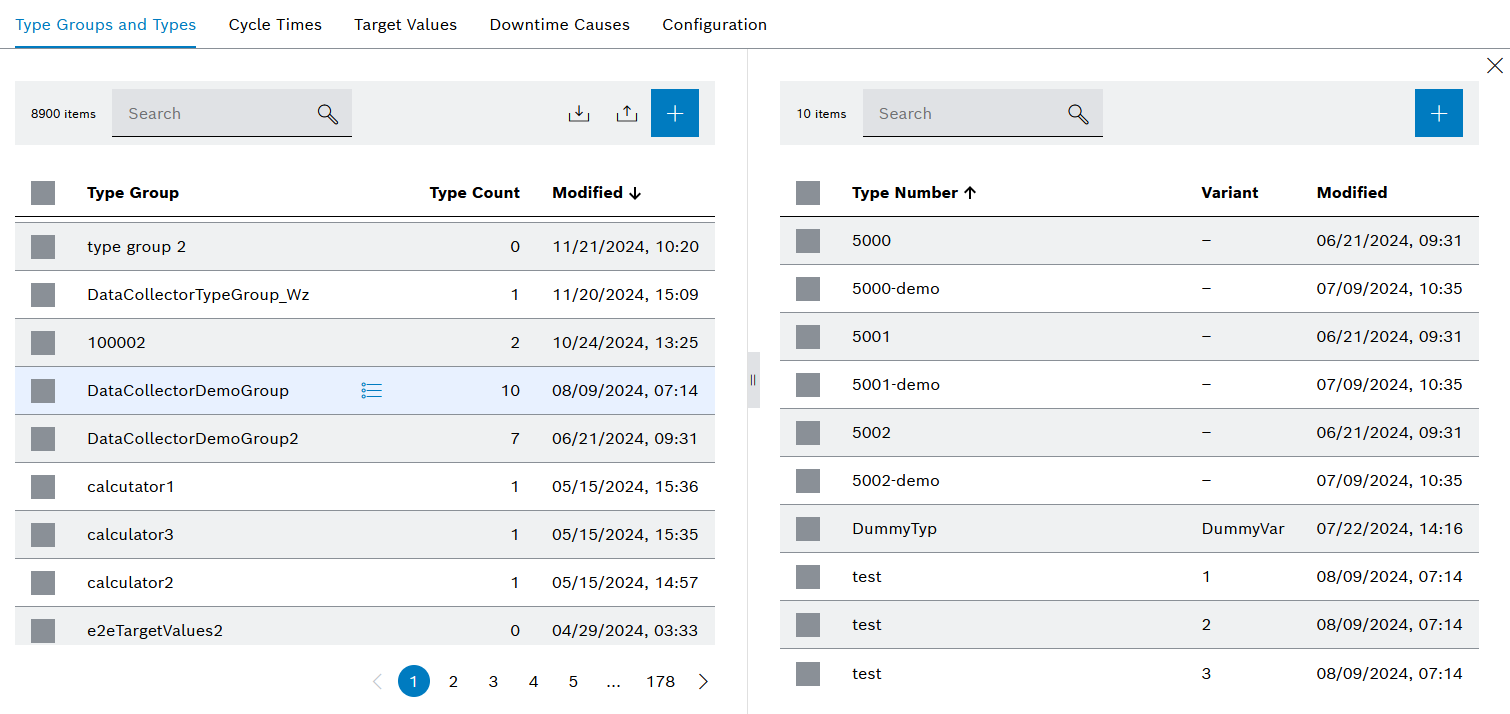Add a new type group with plus button

point(675,113)
